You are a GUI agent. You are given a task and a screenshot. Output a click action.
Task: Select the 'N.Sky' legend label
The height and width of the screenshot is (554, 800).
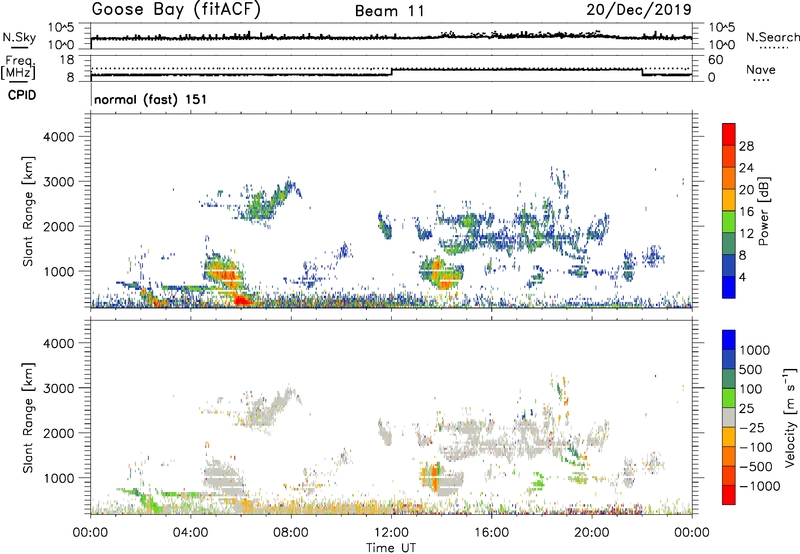[x=19, y=37]
